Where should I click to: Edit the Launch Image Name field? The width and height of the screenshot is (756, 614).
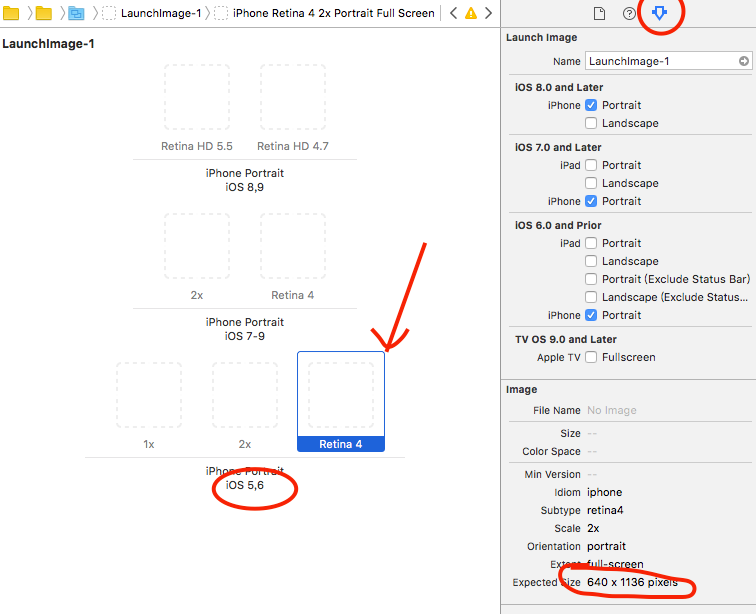coord(668,61)
